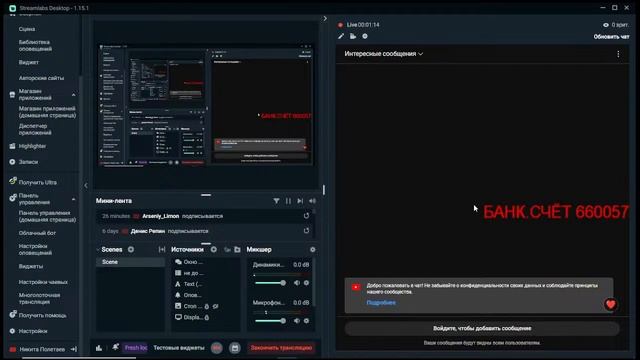Pause the mini feed event queue

click(x=288, y=201)
